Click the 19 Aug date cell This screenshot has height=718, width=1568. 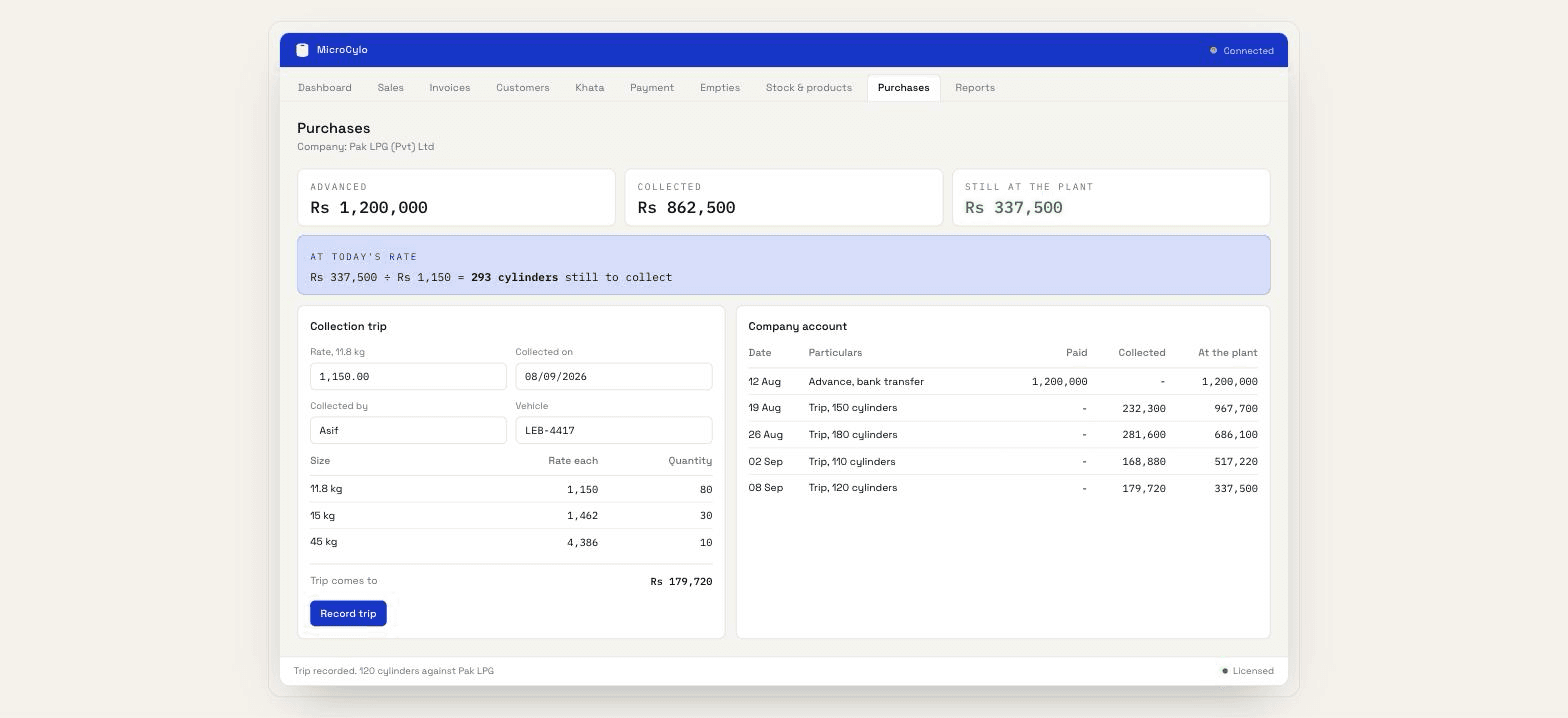765,408
